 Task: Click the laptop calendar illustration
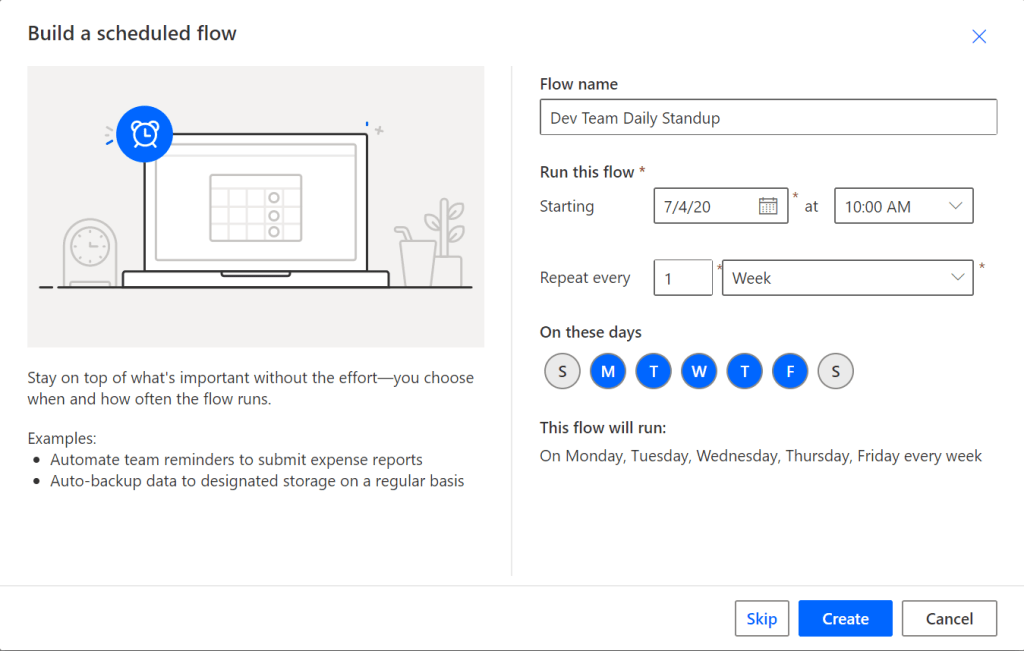255,208
